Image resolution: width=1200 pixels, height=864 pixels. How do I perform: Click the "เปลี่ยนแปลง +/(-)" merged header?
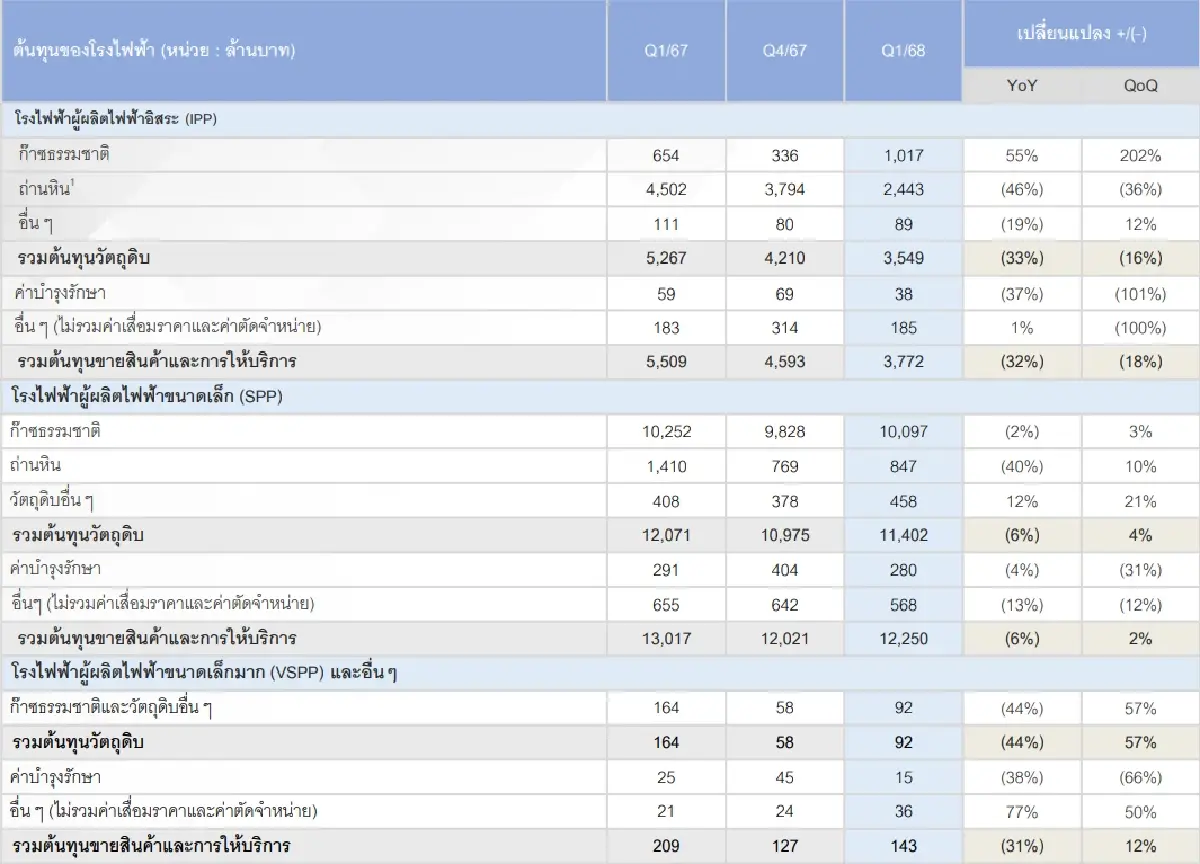tap(1081, 32)
